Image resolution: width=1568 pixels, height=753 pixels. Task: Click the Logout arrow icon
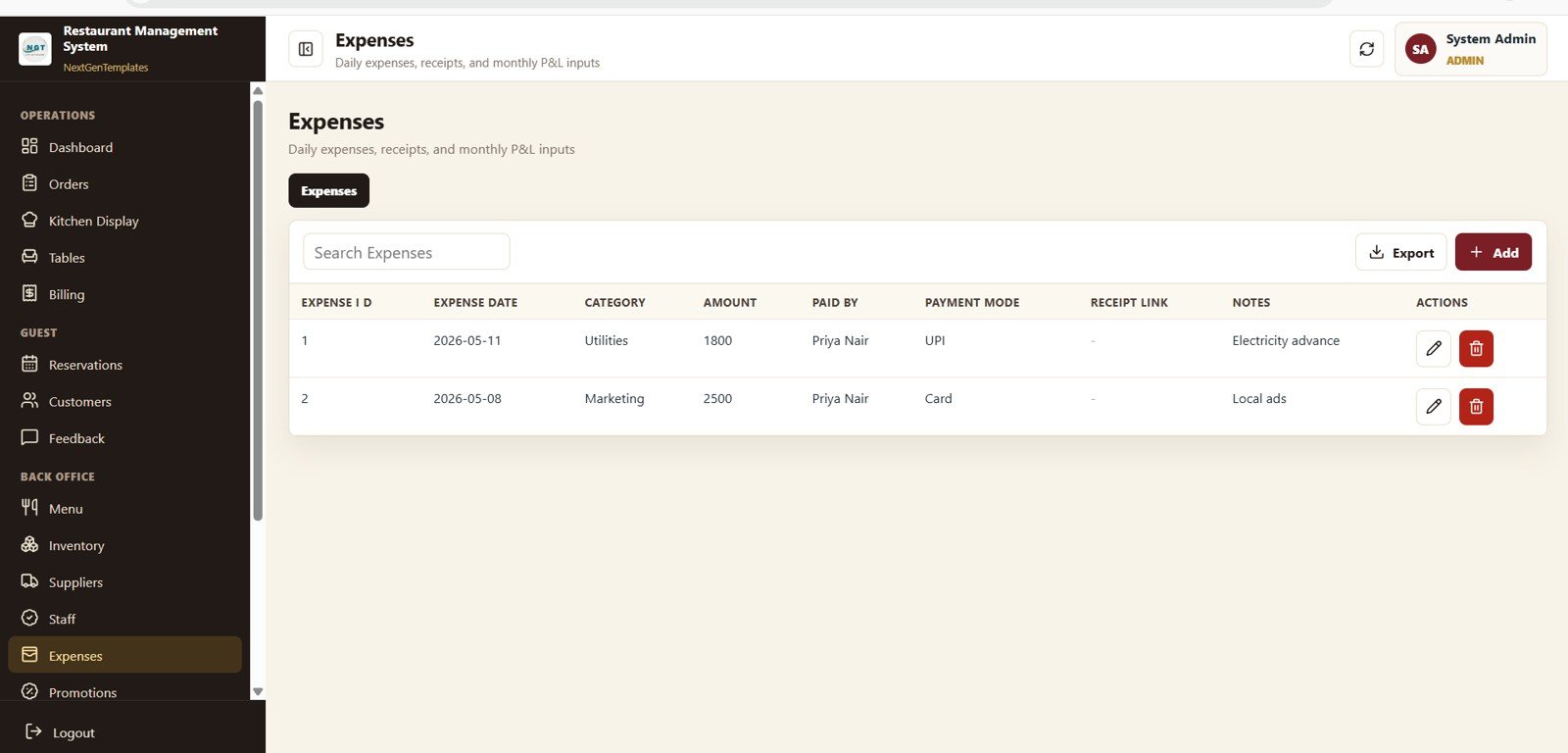pos(33,731)
